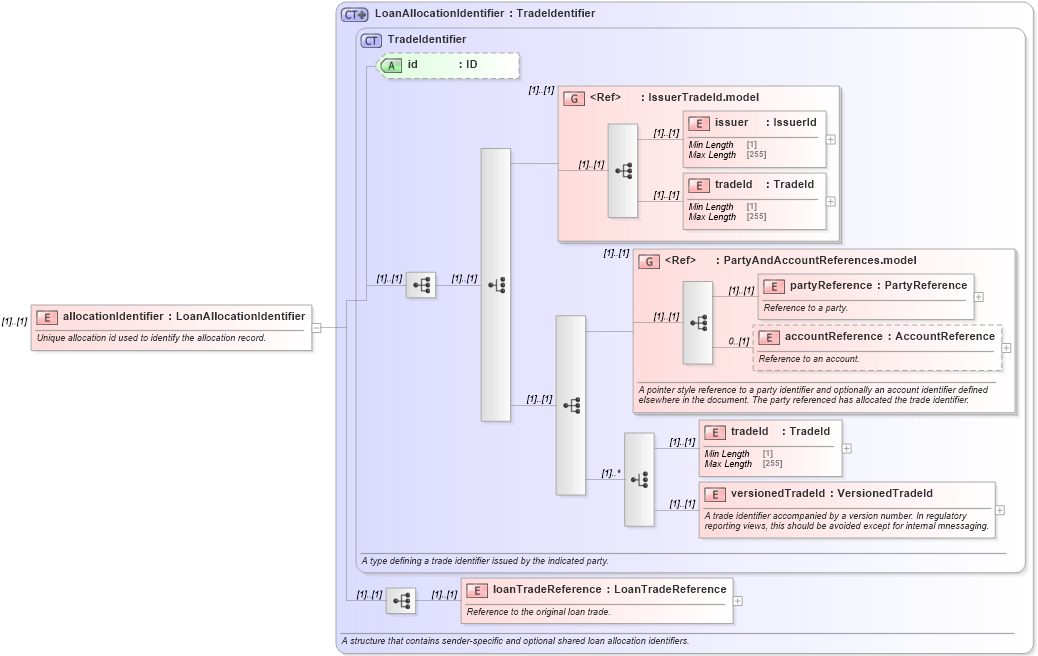Image resolution: width=1038 pixels, height=656 pixels.
Task: Expand details of the issuer element
Action: (830, 140)
